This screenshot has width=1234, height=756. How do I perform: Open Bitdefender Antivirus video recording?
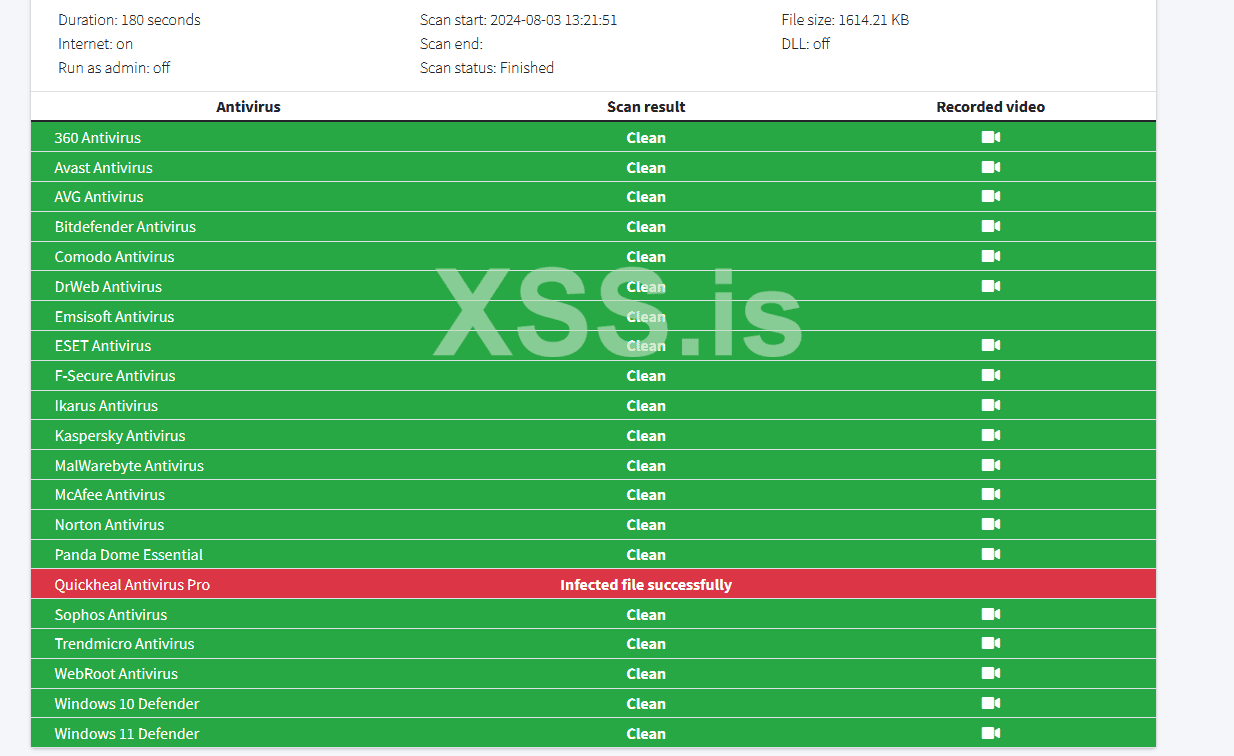click(x=990, y=227)
